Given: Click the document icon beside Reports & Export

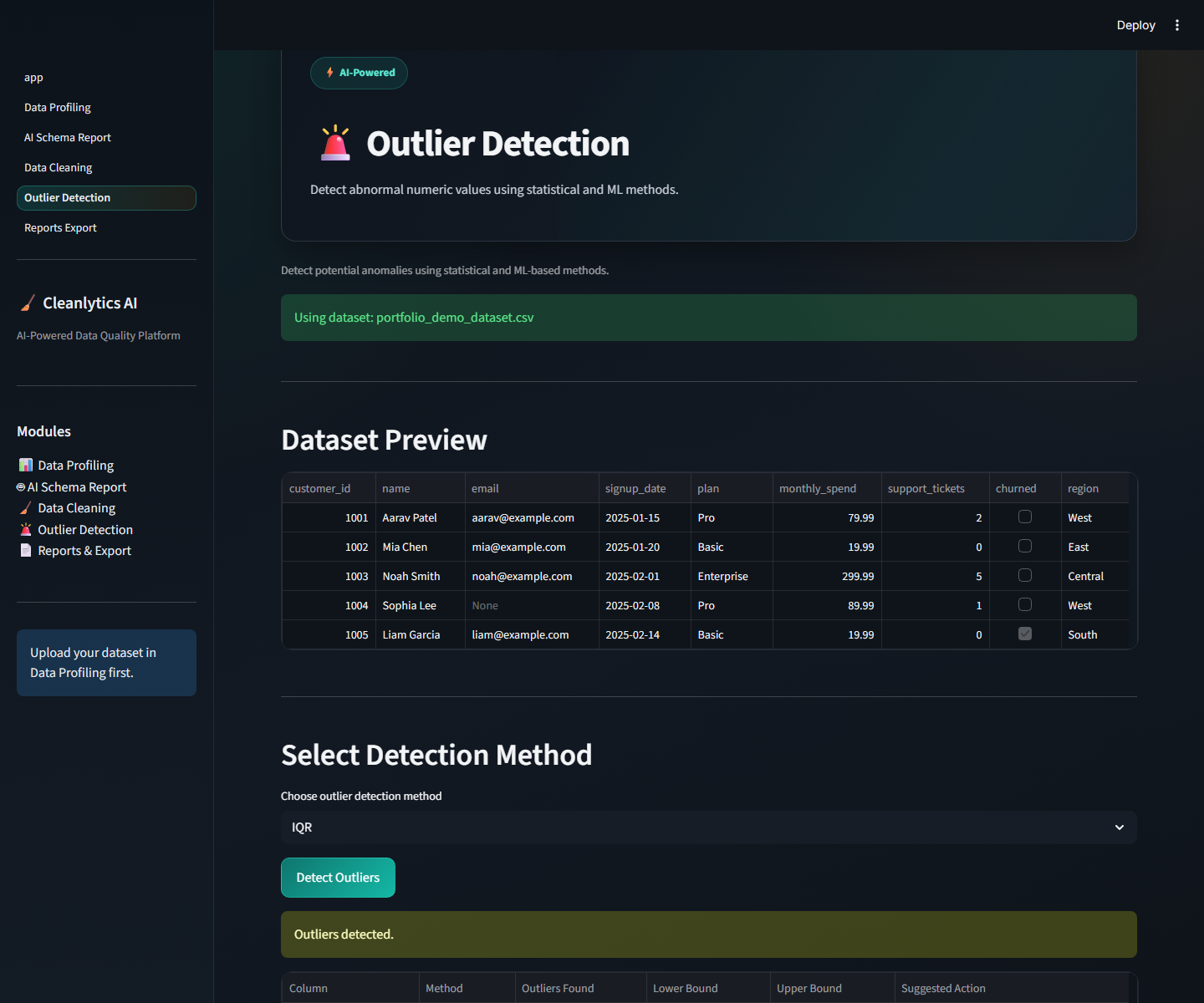Looking at the screenshot, I should tap(26, 550).
